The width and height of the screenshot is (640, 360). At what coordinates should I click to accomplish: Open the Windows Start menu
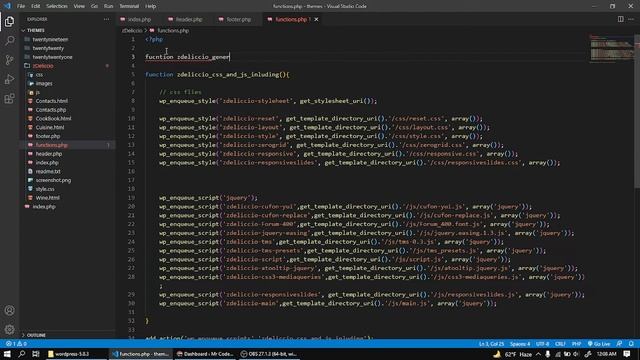pyautogui.click(x=7, y=354)
